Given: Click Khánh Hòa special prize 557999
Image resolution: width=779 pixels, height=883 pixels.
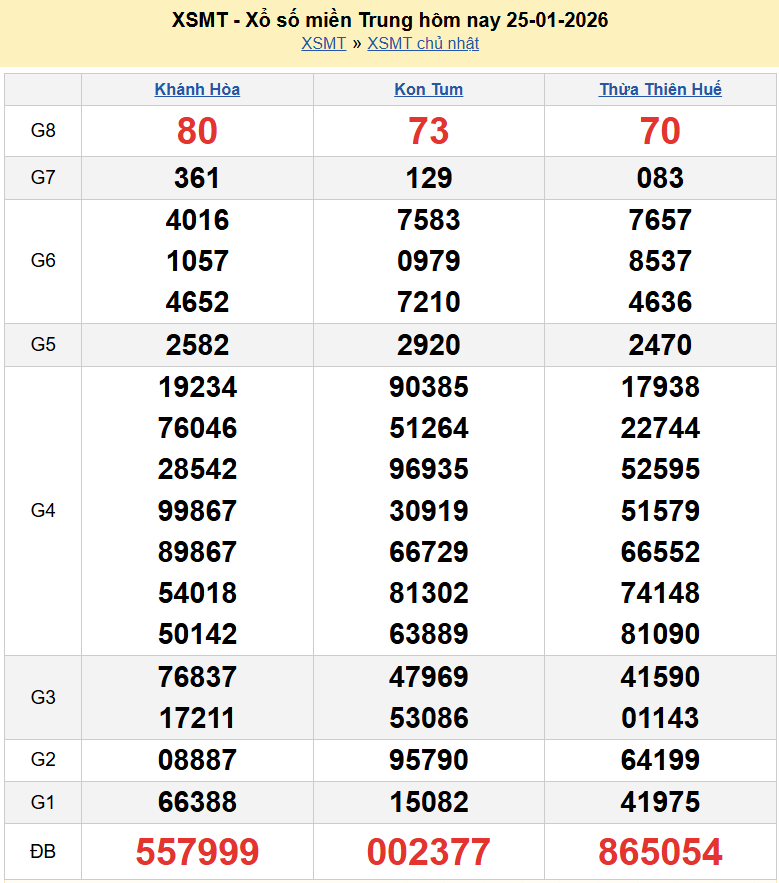Looking at the screenshot, I should [x=197, y=852].
